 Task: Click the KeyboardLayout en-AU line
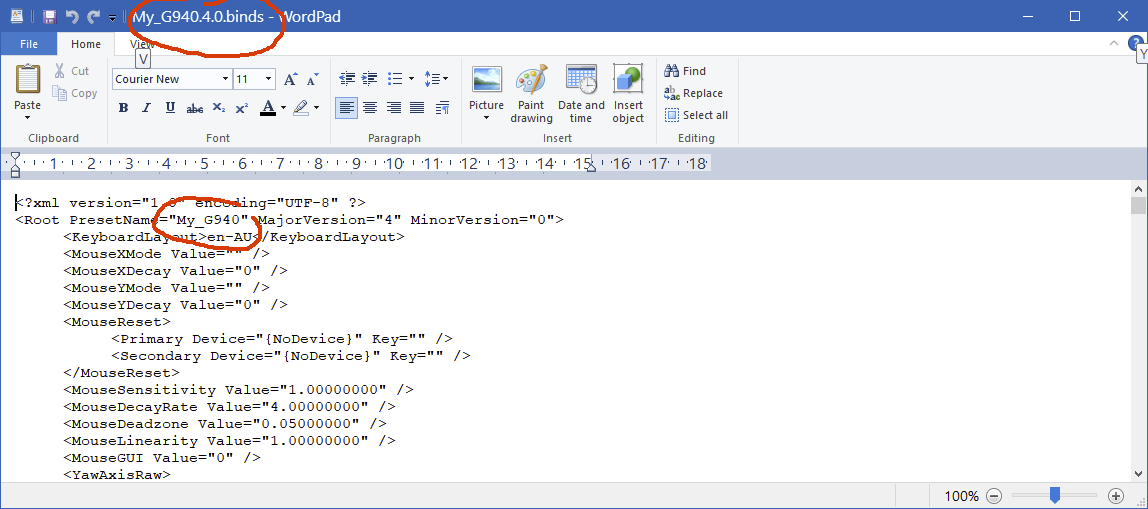click(x=234, y=237)
